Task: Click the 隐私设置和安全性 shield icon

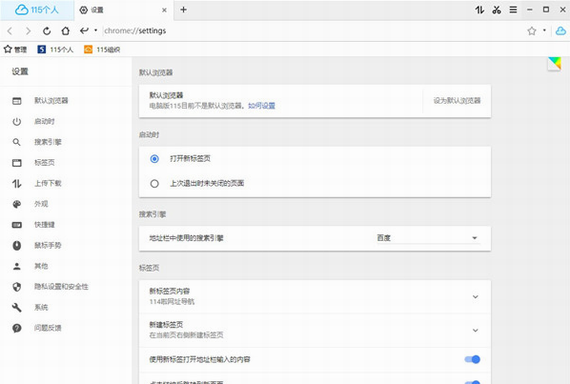Action: pos(17,287)
